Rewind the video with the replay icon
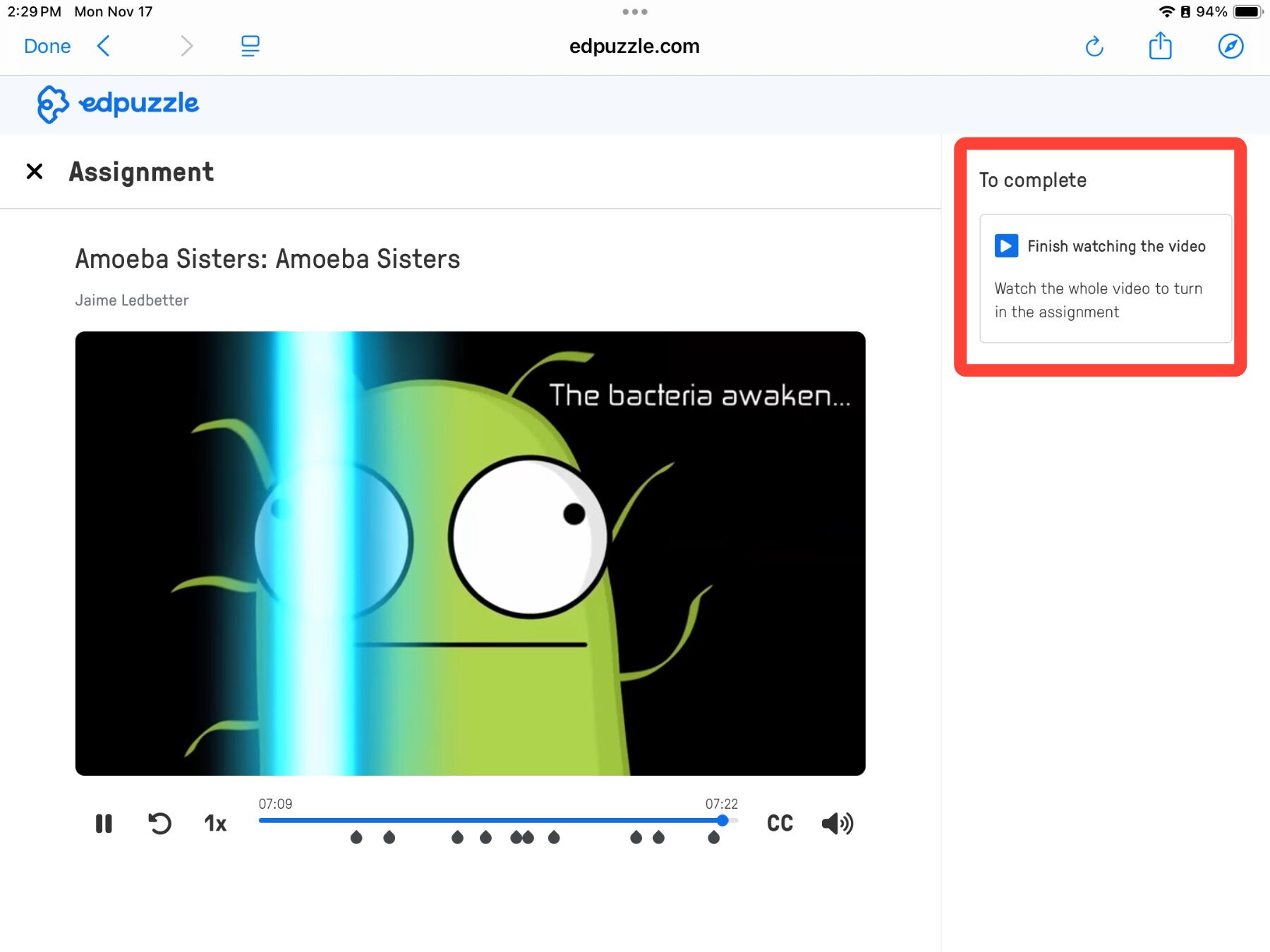 (159, 823)
